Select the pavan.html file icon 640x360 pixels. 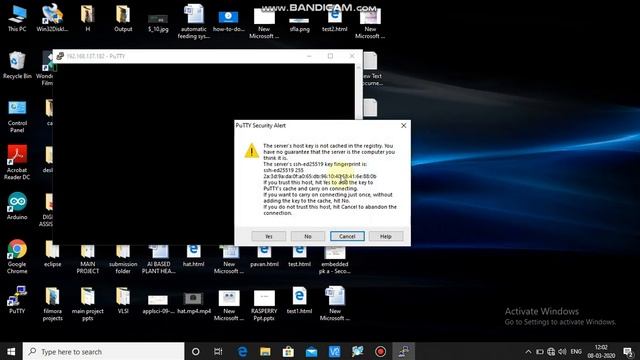[x=264, y=256]
